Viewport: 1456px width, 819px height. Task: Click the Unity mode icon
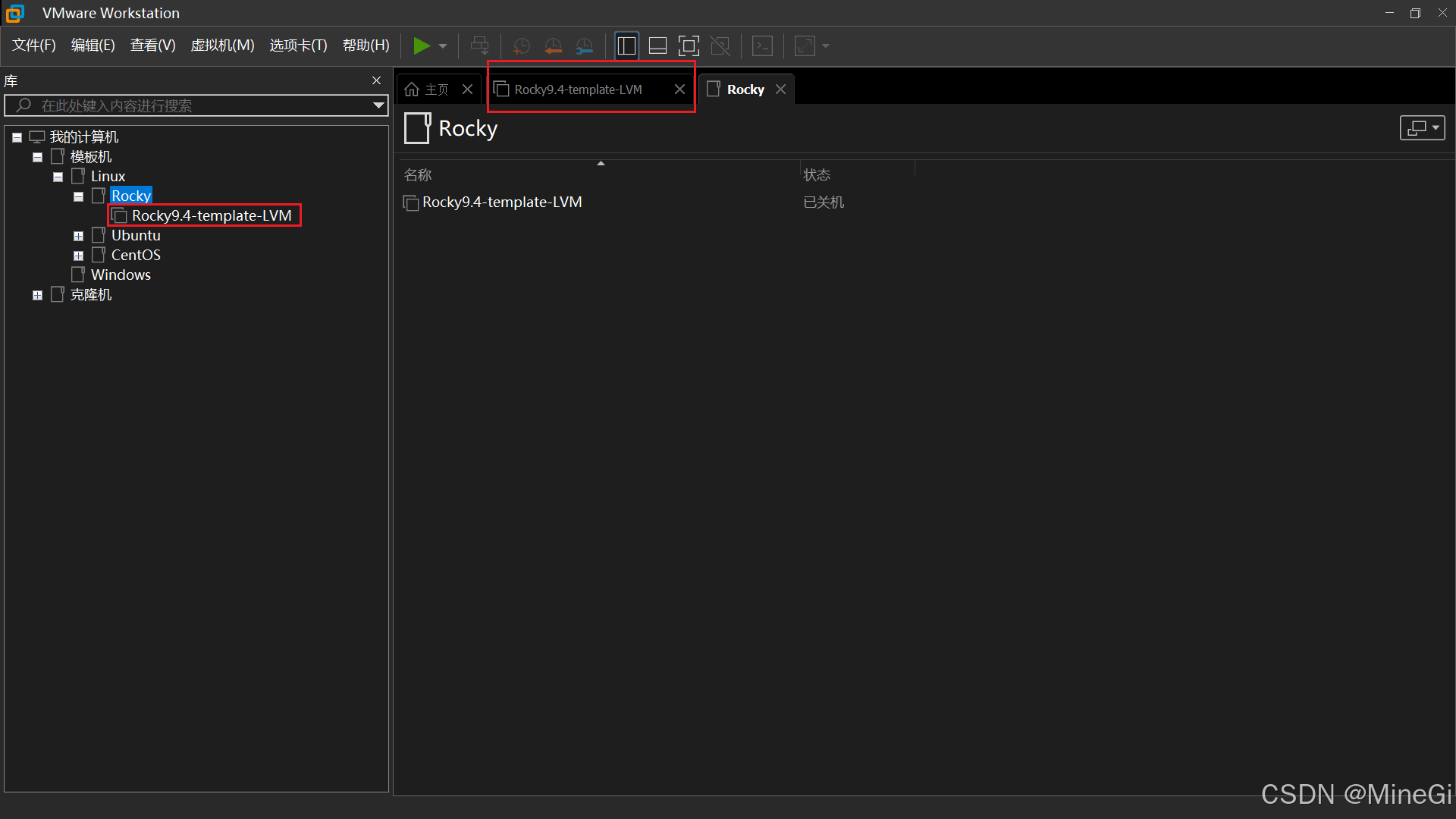coord(720,46)
